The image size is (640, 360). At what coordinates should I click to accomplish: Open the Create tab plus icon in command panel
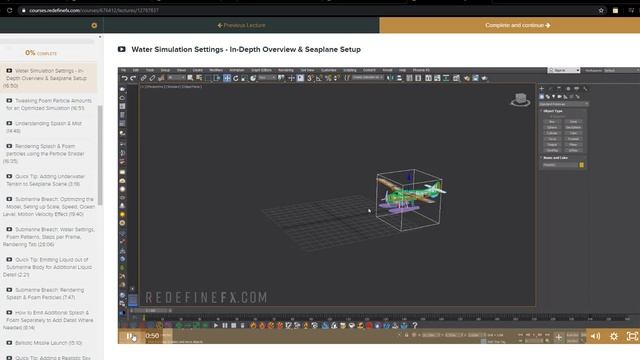[x=542, y=88]
